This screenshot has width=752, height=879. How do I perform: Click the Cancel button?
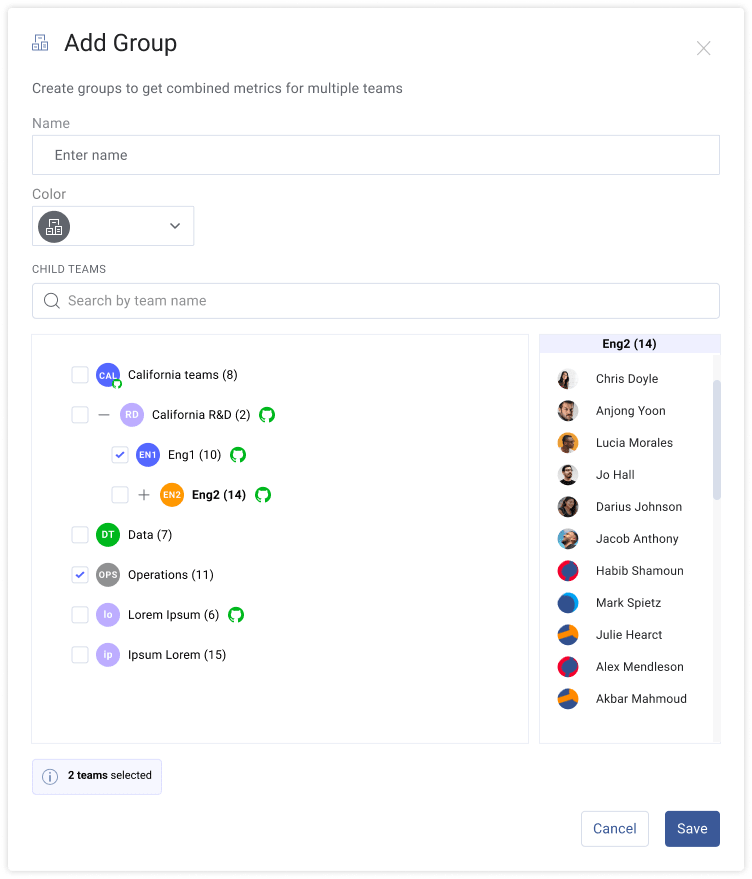coord(615,829)
